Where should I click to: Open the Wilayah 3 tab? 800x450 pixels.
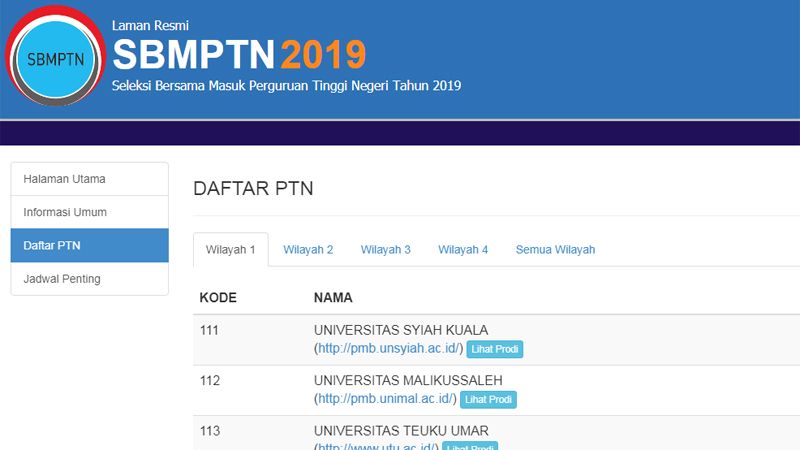coord(386,250)
